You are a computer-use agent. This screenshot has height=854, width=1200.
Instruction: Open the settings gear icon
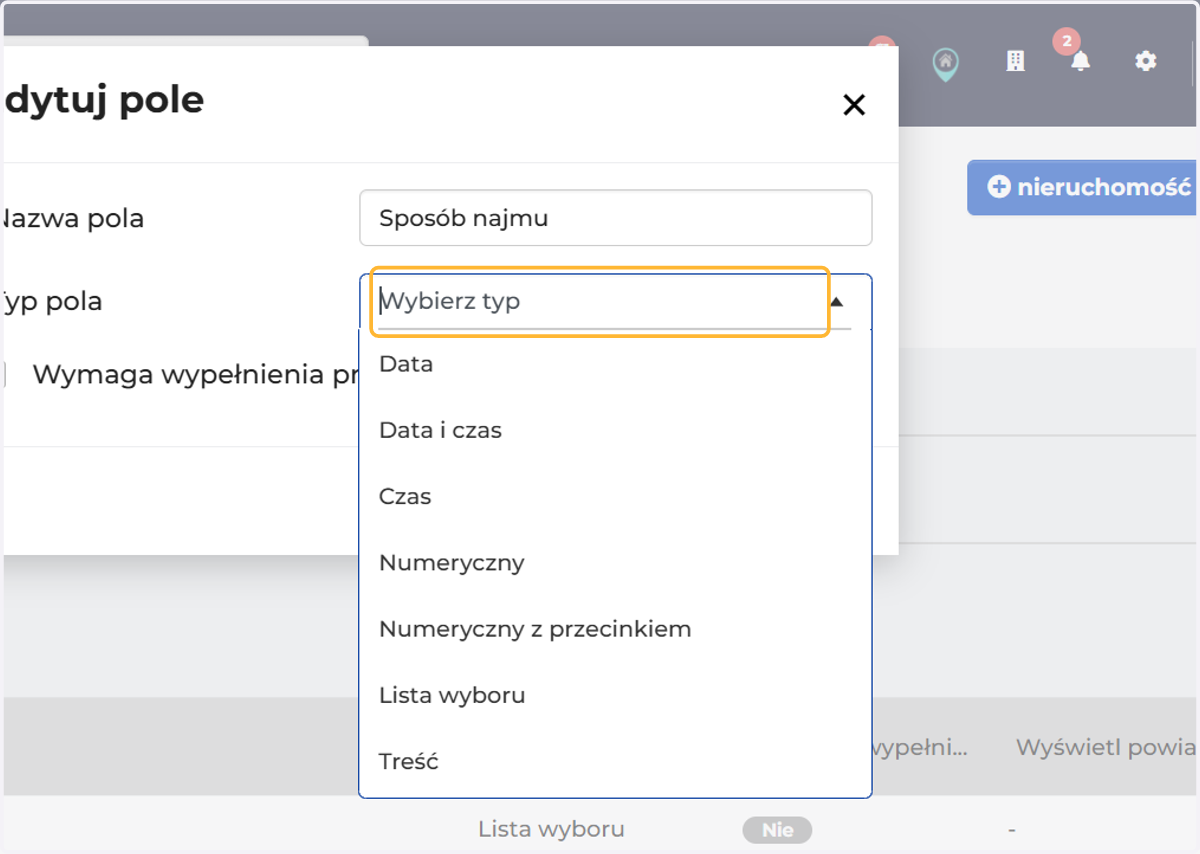click(x=1145, y=62)
